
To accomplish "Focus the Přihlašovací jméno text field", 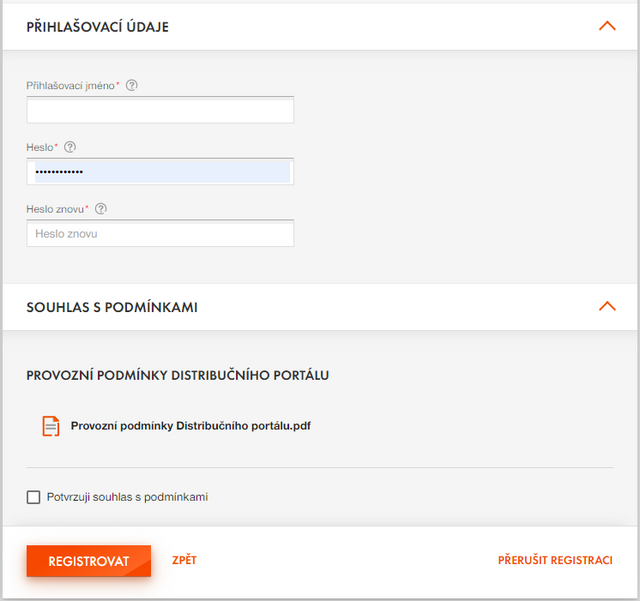I will (x=160, y=110).
